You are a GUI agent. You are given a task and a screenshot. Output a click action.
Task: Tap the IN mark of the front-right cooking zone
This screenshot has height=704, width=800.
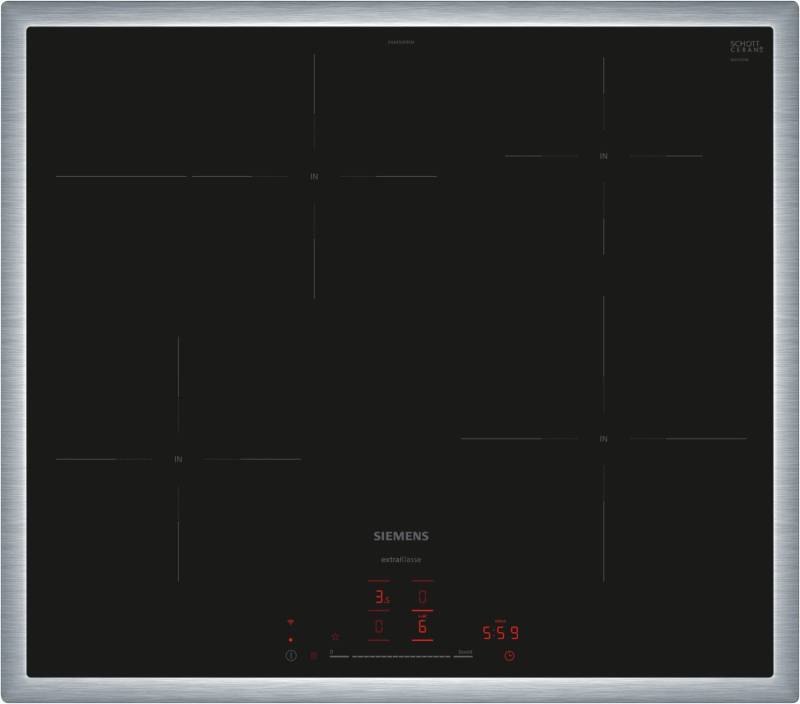[x=604, y=439]
